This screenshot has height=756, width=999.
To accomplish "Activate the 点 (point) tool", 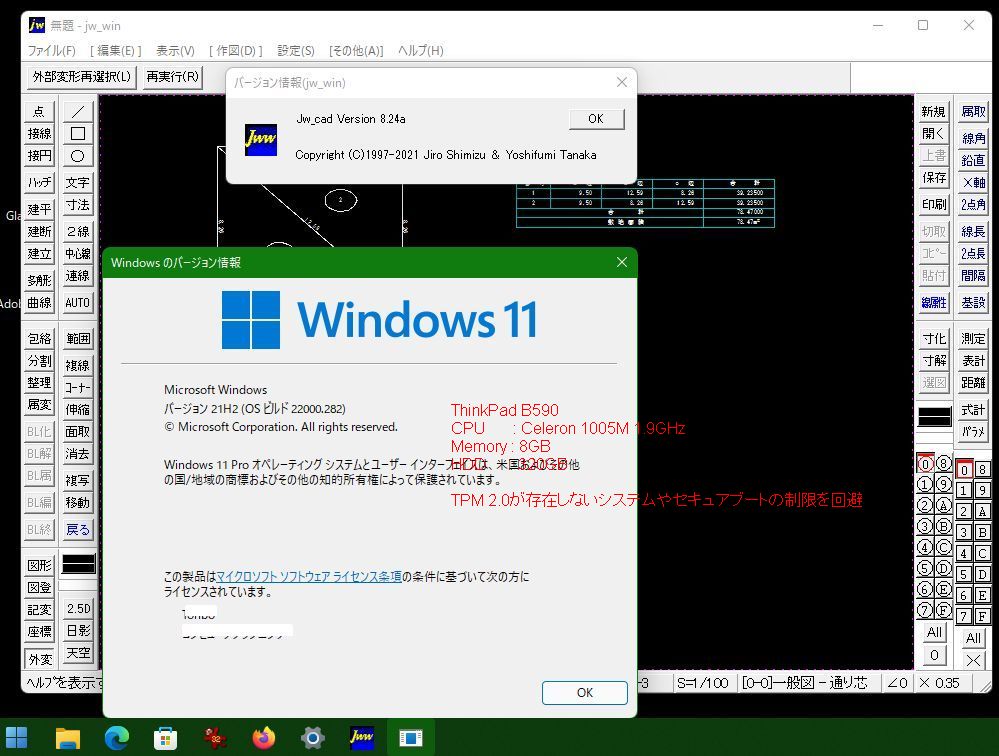I will pyautogui.click(x=40, y=111).
